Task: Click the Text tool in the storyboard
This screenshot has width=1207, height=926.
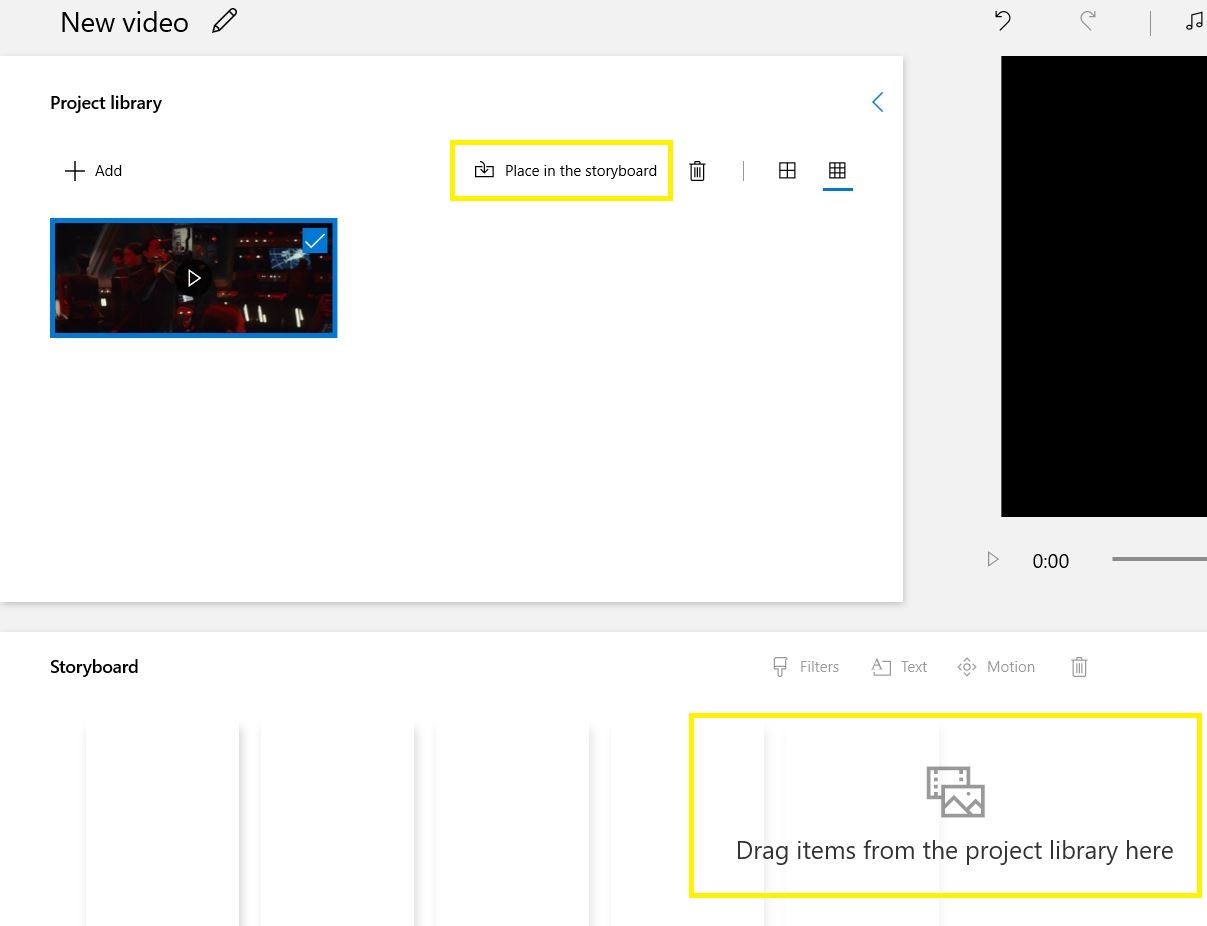Action: (x=899, y=667)
